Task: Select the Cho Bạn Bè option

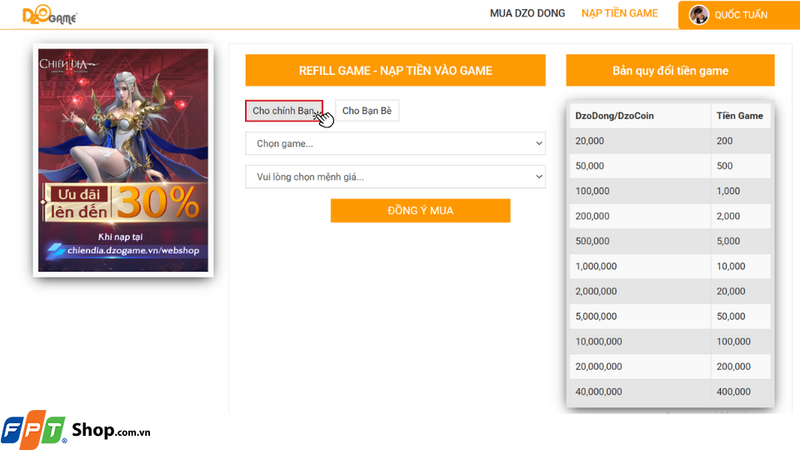Action: point(367,111)
